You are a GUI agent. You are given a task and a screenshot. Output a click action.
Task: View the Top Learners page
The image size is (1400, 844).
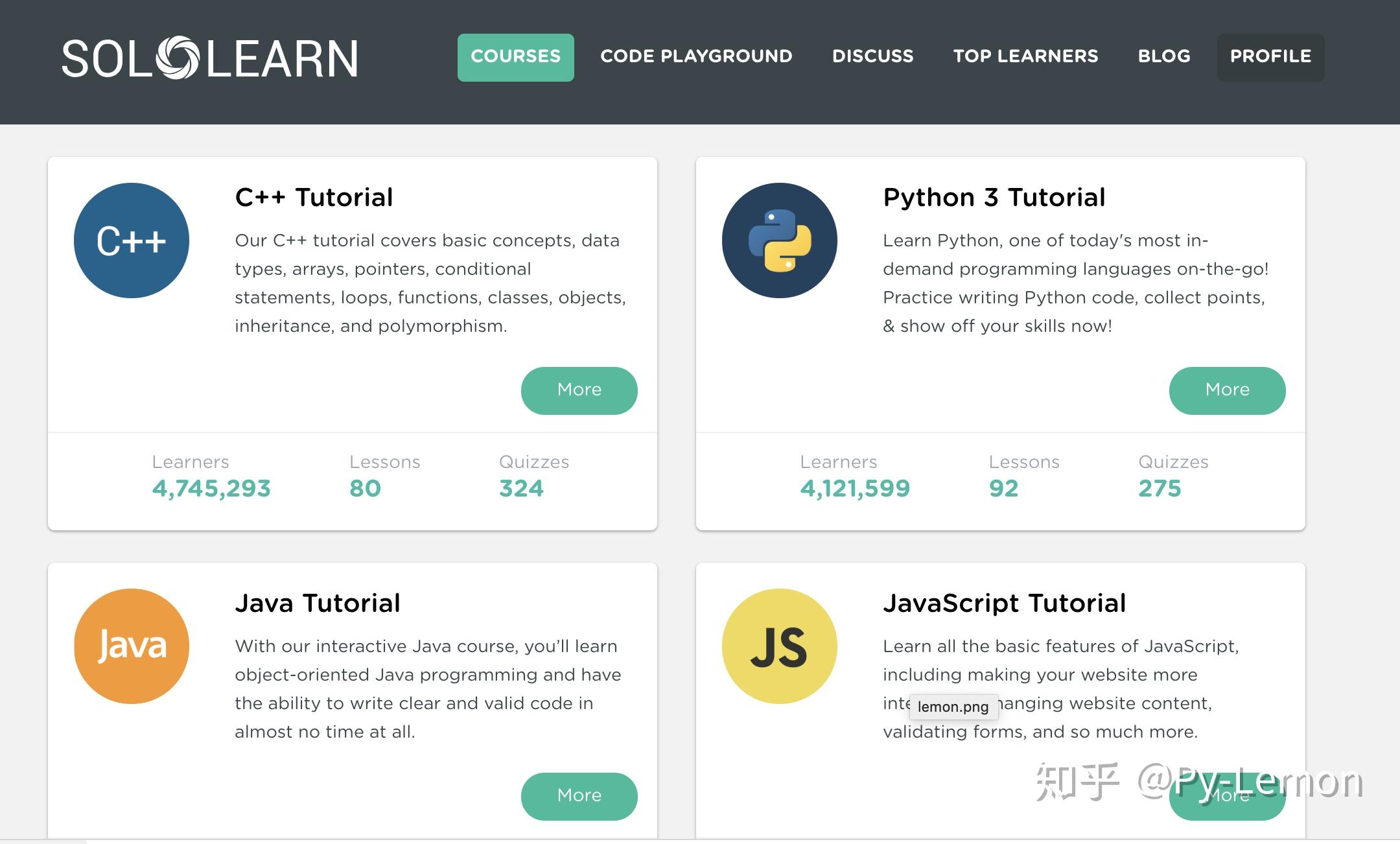(x=1025, y=56)
